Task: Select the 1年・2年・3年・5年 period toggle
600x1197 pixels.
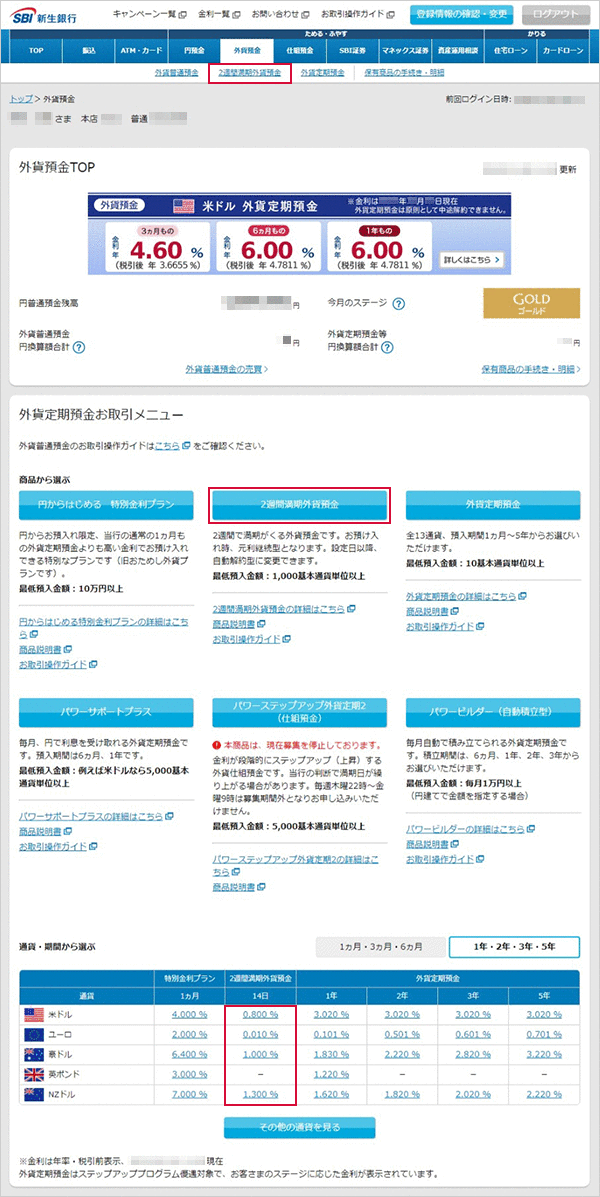Action: point(514,946)
